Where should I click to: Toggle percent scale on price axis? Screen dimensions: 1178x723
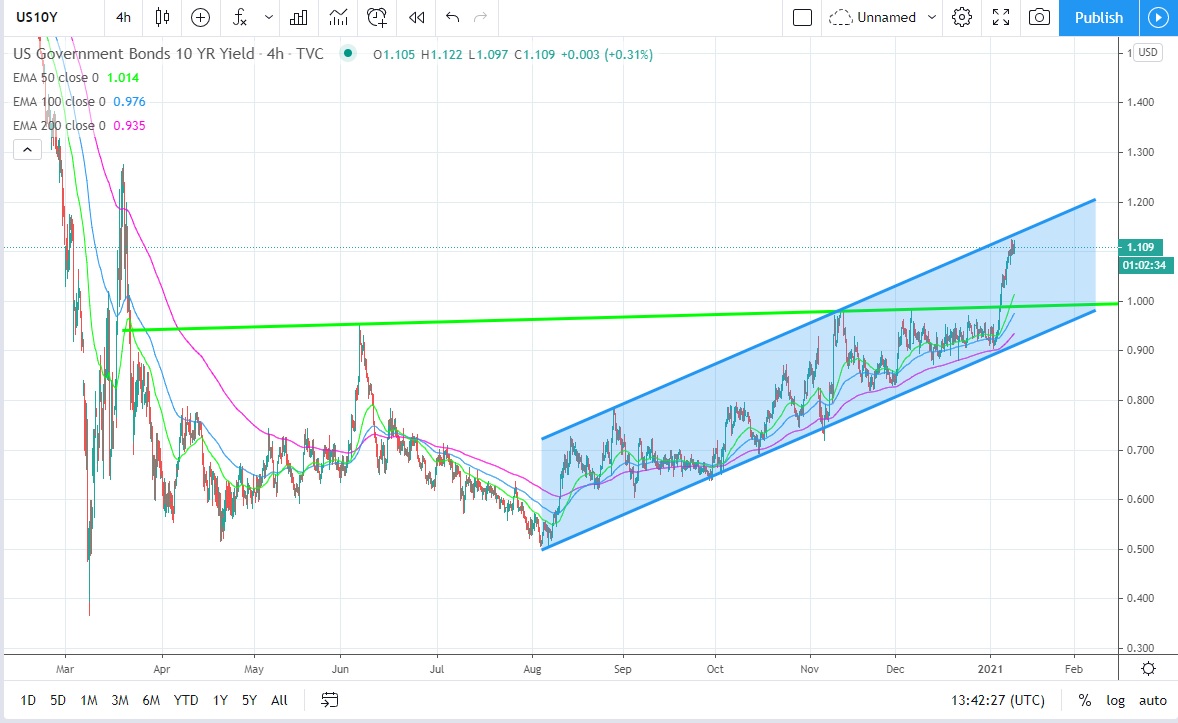(1085, 700)
